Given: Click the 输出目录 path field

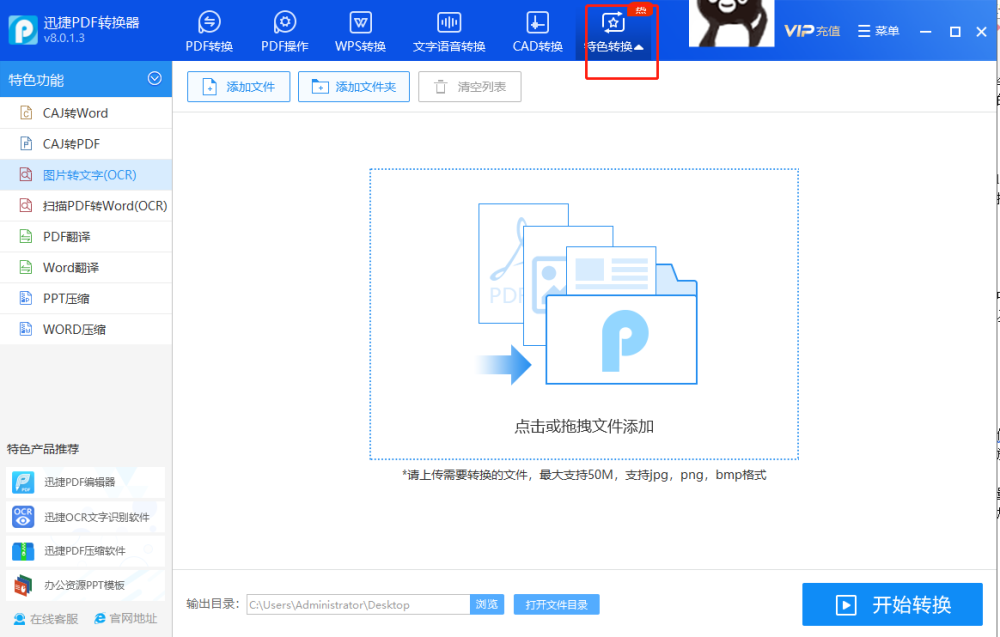Looking at the screenshot, I should pos(358,604).
